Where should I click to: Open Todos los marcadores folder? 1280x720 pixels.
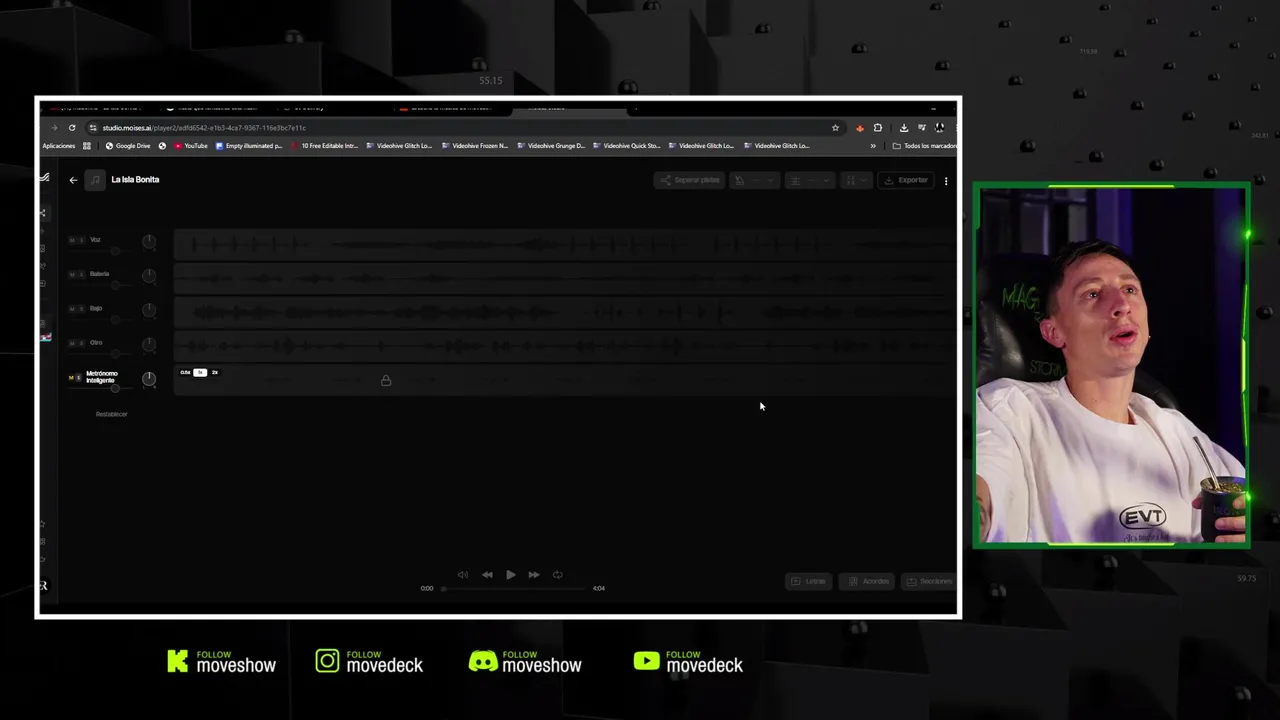click(924, 146)
